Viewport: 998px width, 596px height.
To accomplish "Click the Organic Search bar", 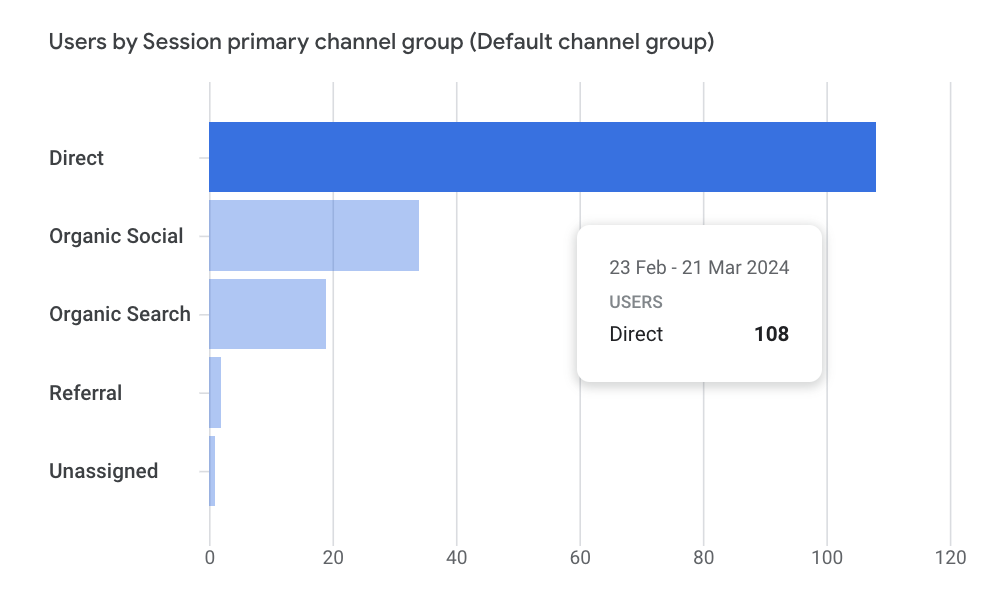I will [x=267, y=314].
